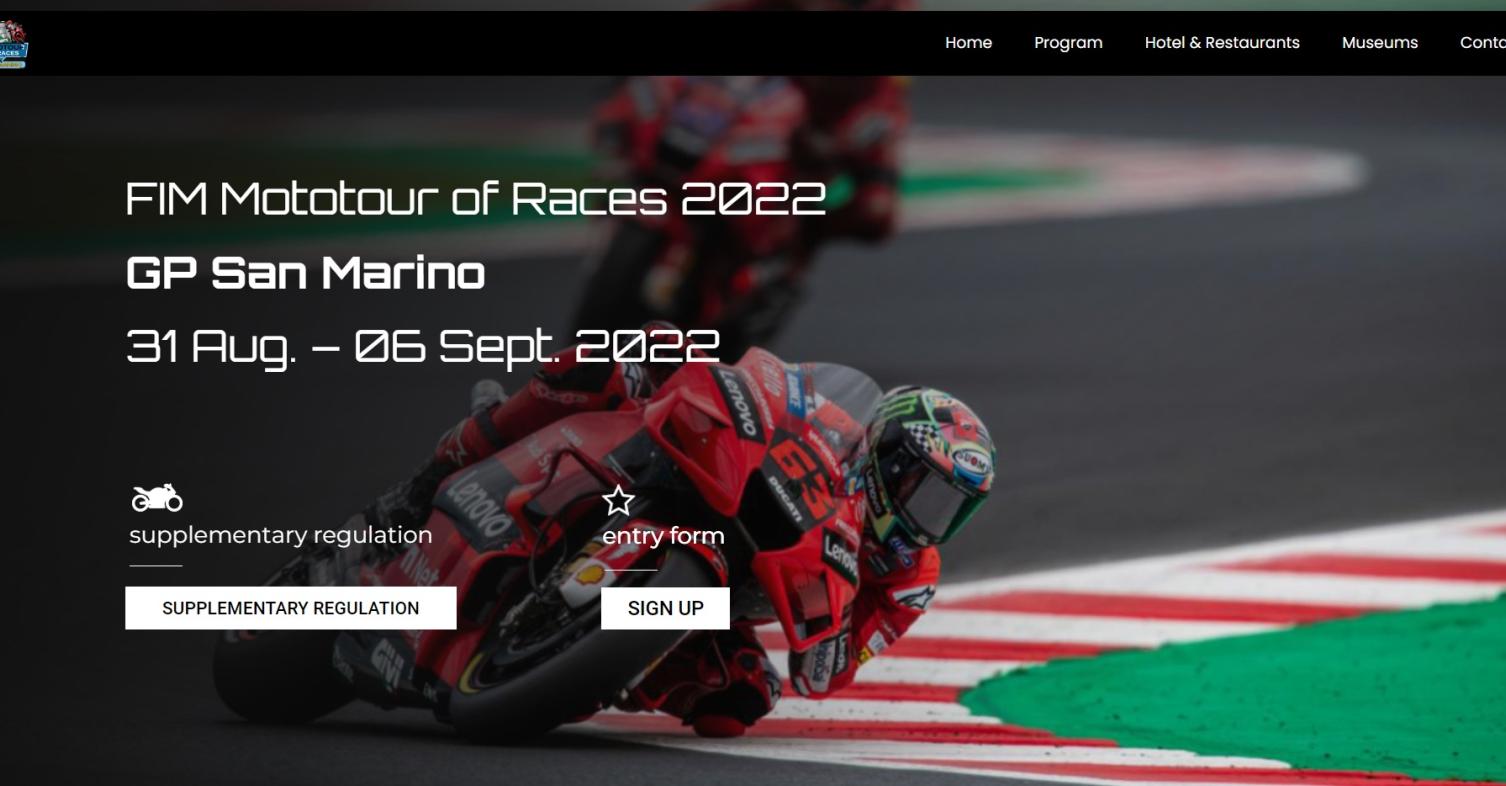The width and height of the screenshot is (1506, 786).
Task: Go to the Program page
Action: coord(1068,43)
